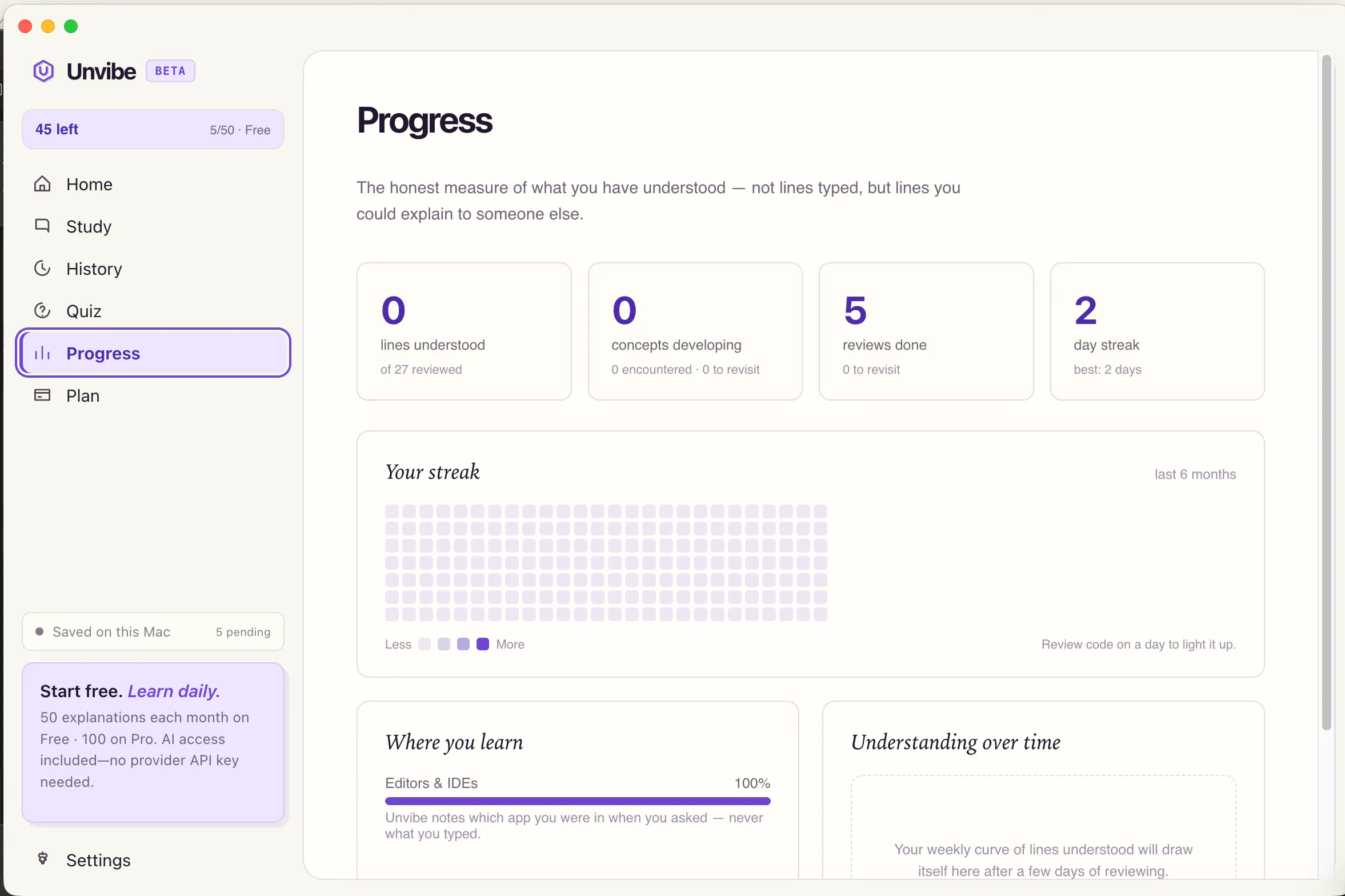This screenshot has width=1345, height=896.
Task: Click the Your streak heading
Action: tap(433, 472)
